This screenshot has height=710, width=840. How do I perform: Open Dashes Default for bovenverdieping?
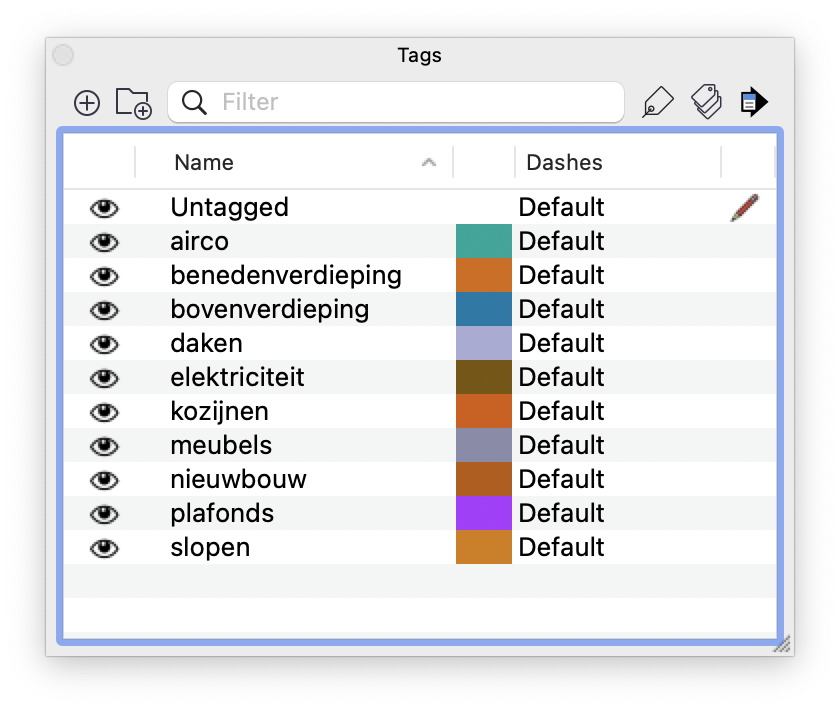tap(561, 309)
